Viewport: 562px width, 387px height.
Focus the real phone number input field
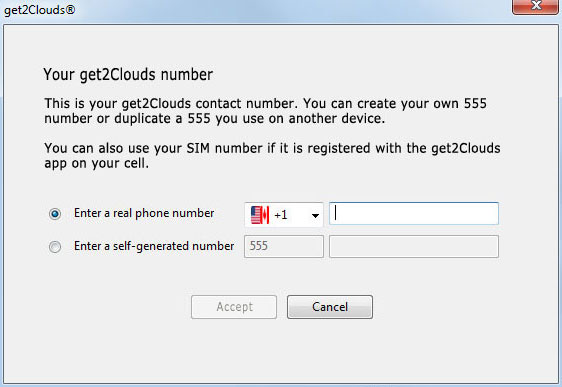pos(414,214)
